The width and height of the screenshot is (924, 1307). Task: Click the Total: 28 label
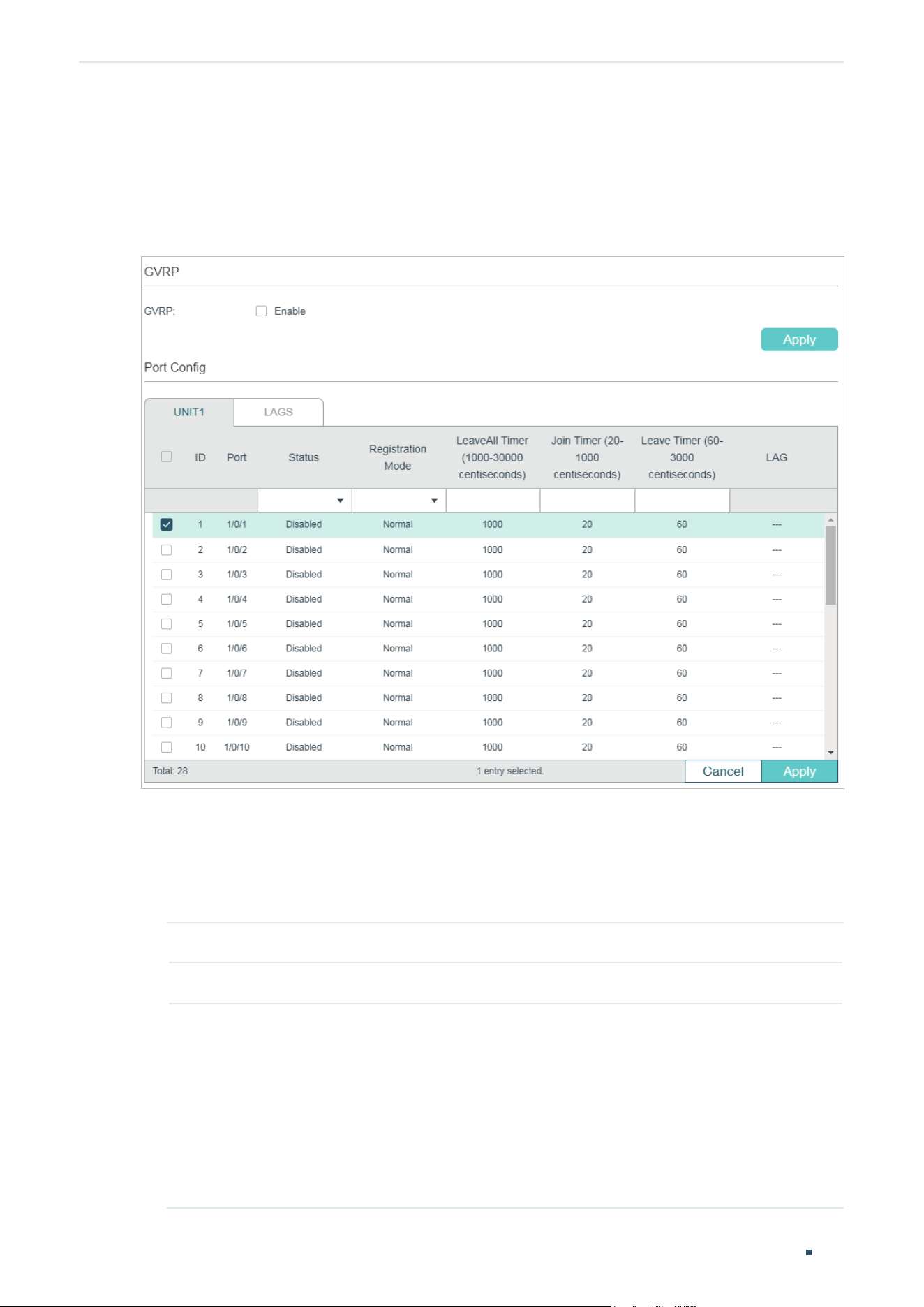[170, 771]
